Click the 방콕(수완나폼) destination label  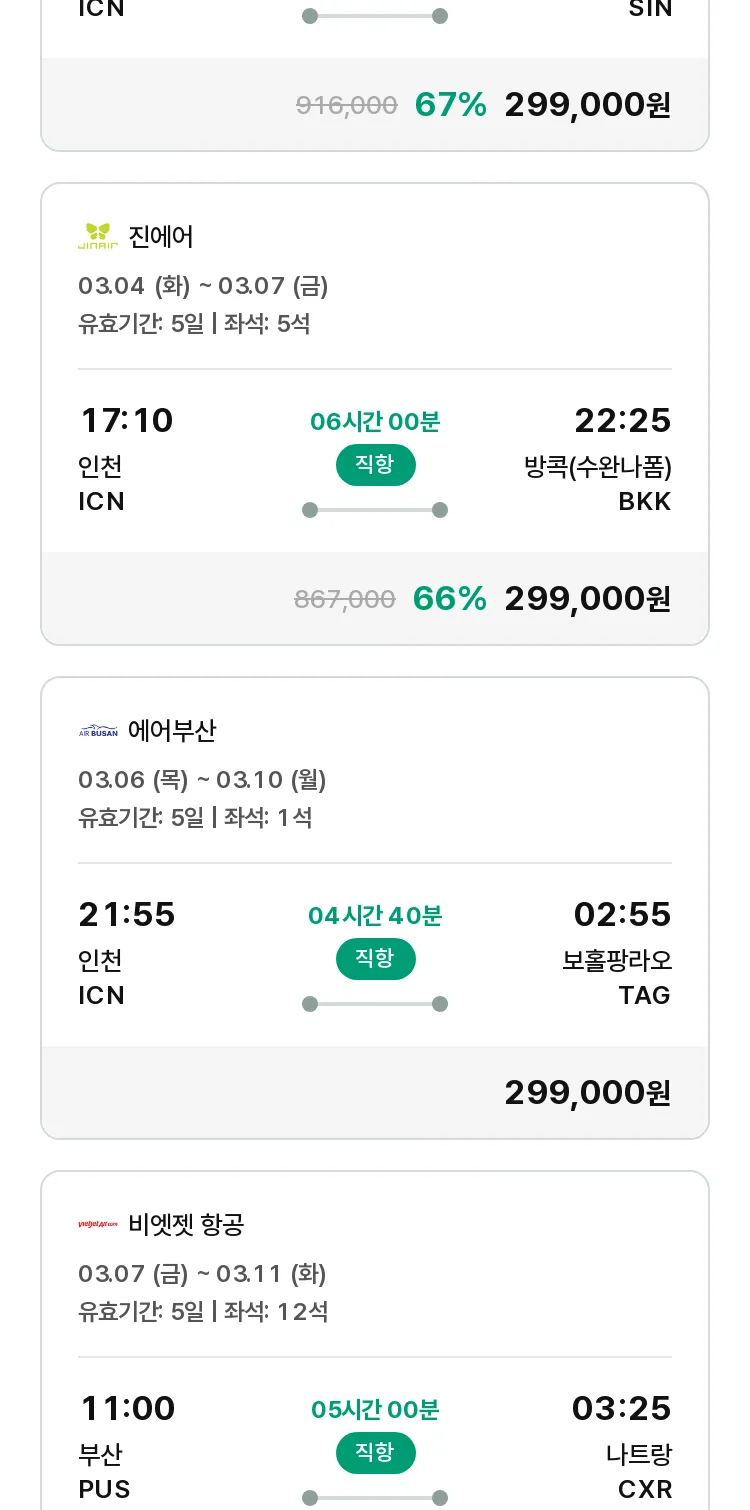[598, 467]
